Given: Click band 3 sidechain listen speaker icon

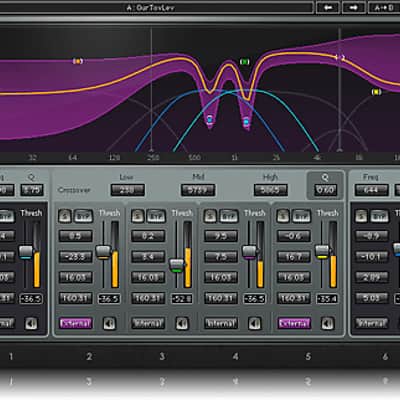Looking at the screenshot, I should click(x=182, y=323).
